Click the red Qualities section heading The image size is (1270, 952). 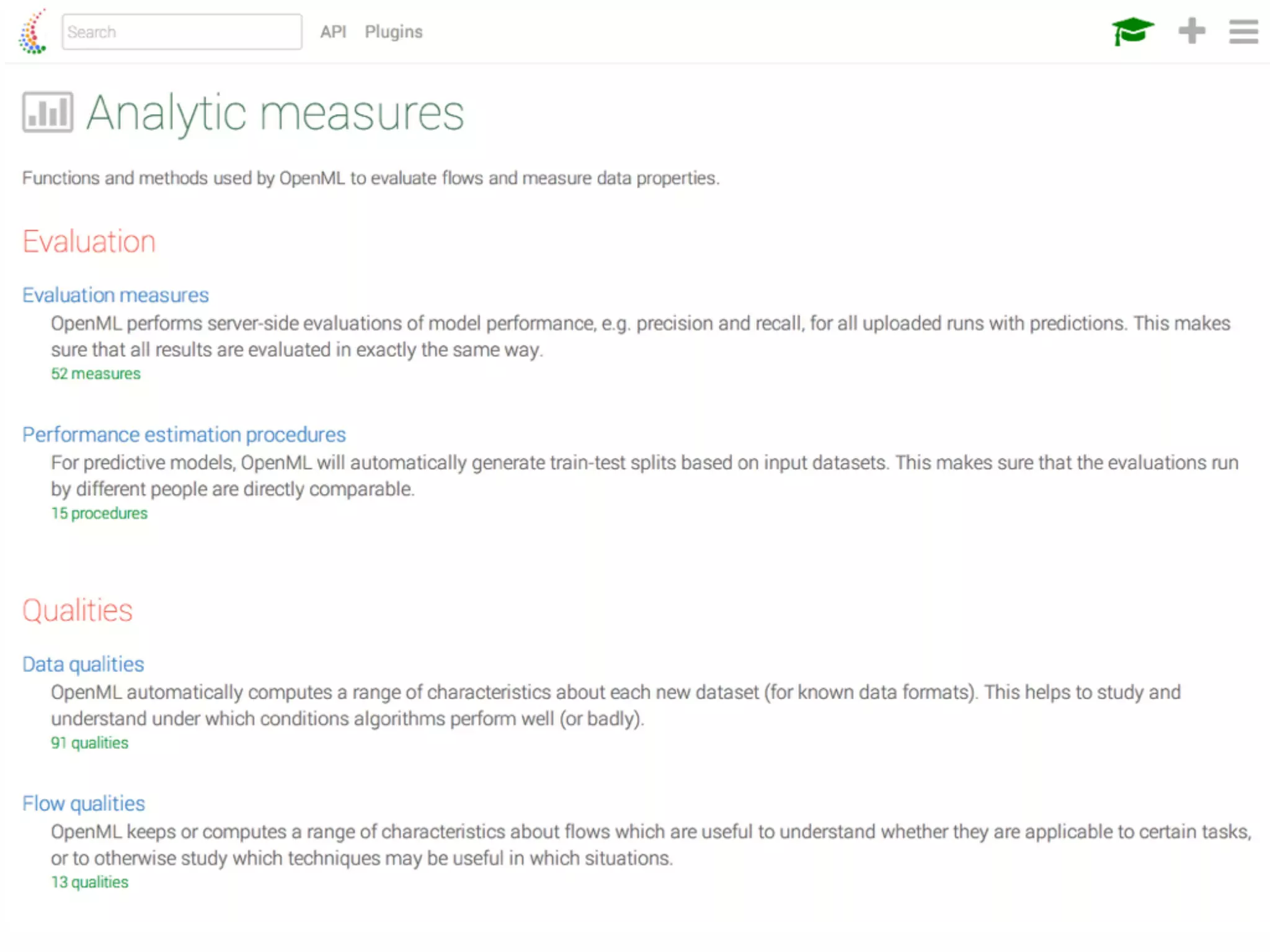(78, 610)
